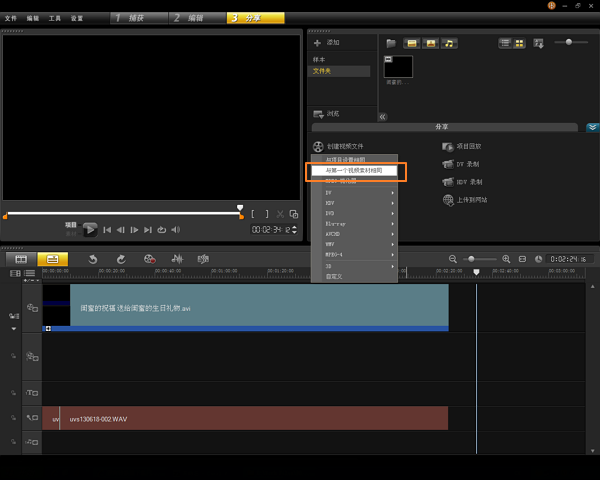This screenshot has height=480, width=600.
Task: Select the black video thumbnail in library
Action: (398, 67)
